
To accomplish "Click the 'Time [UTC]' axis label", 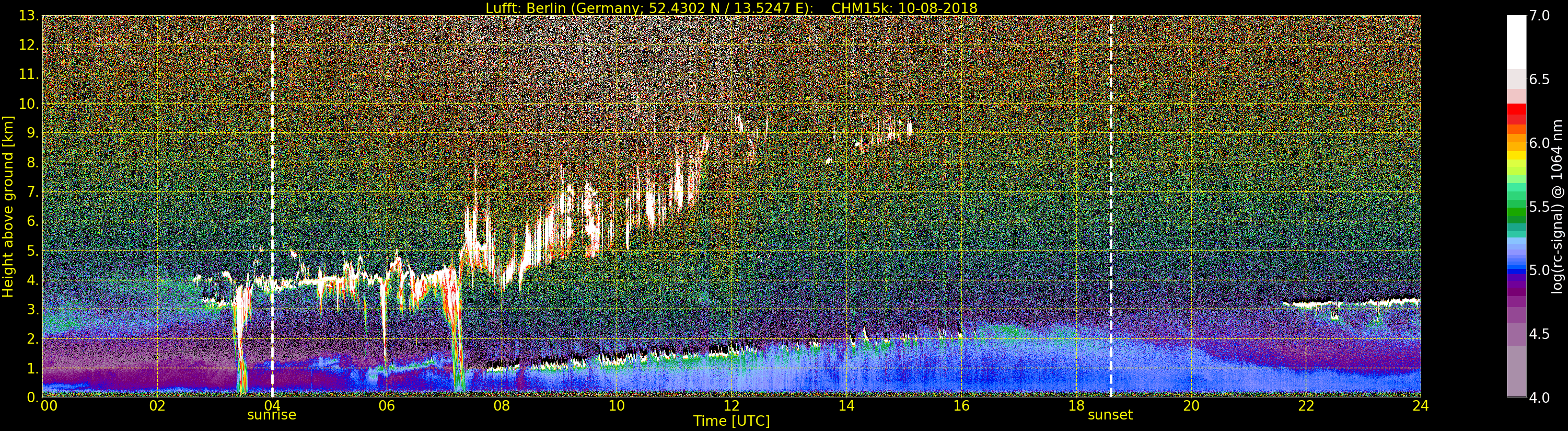I will [731, 421].
